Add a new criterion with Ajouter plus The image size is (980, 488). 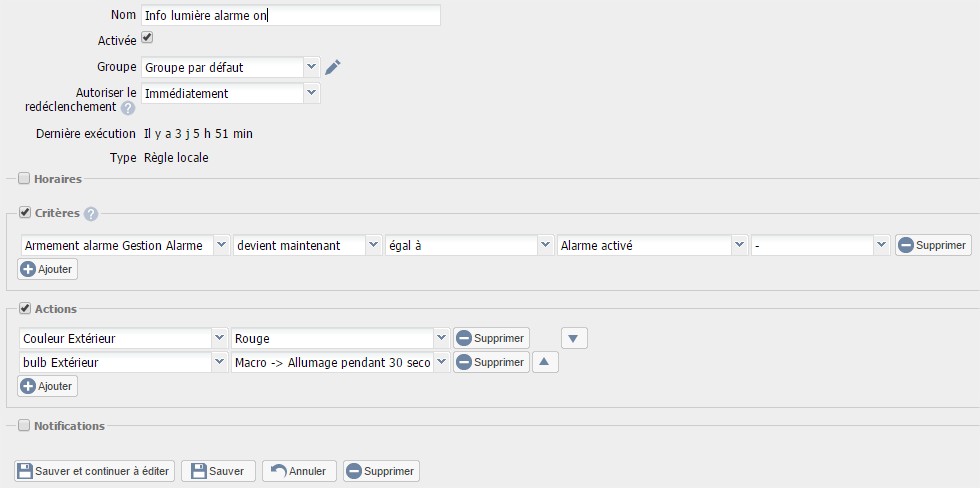tap(48, 269)
